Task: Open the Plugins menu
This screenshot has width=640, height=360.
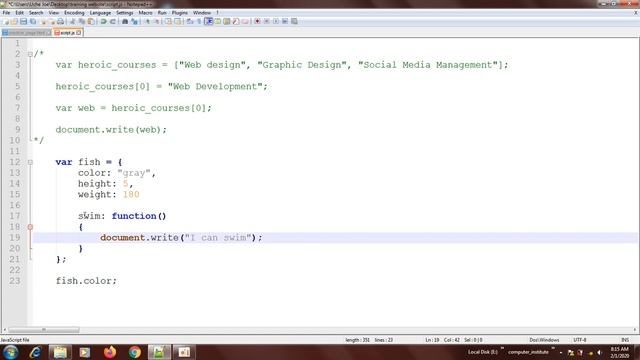Action: point(180,13)
